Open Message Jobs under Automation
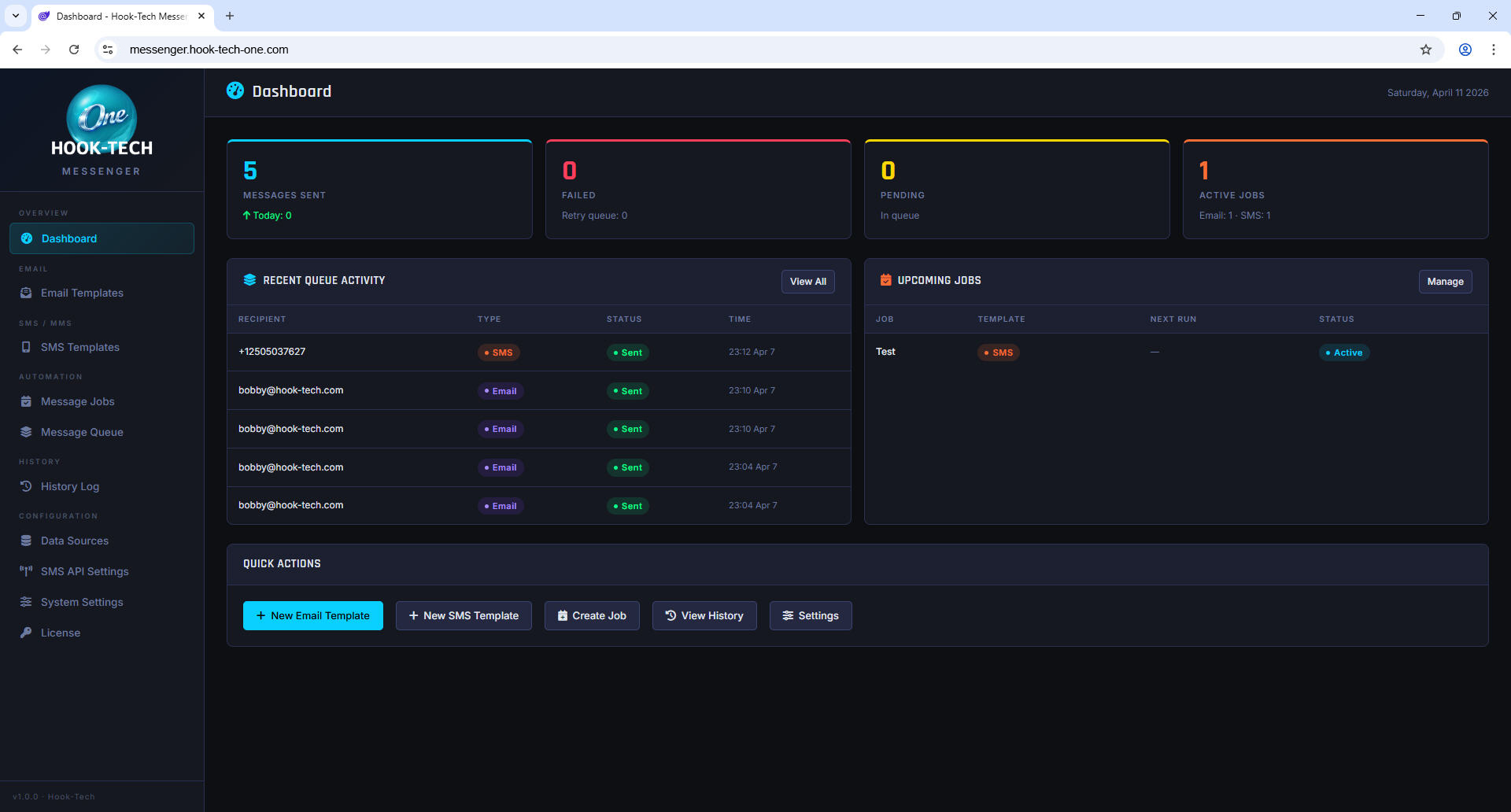The width and height of the screenshot is (1511, 812). click(x=76, y=401)
